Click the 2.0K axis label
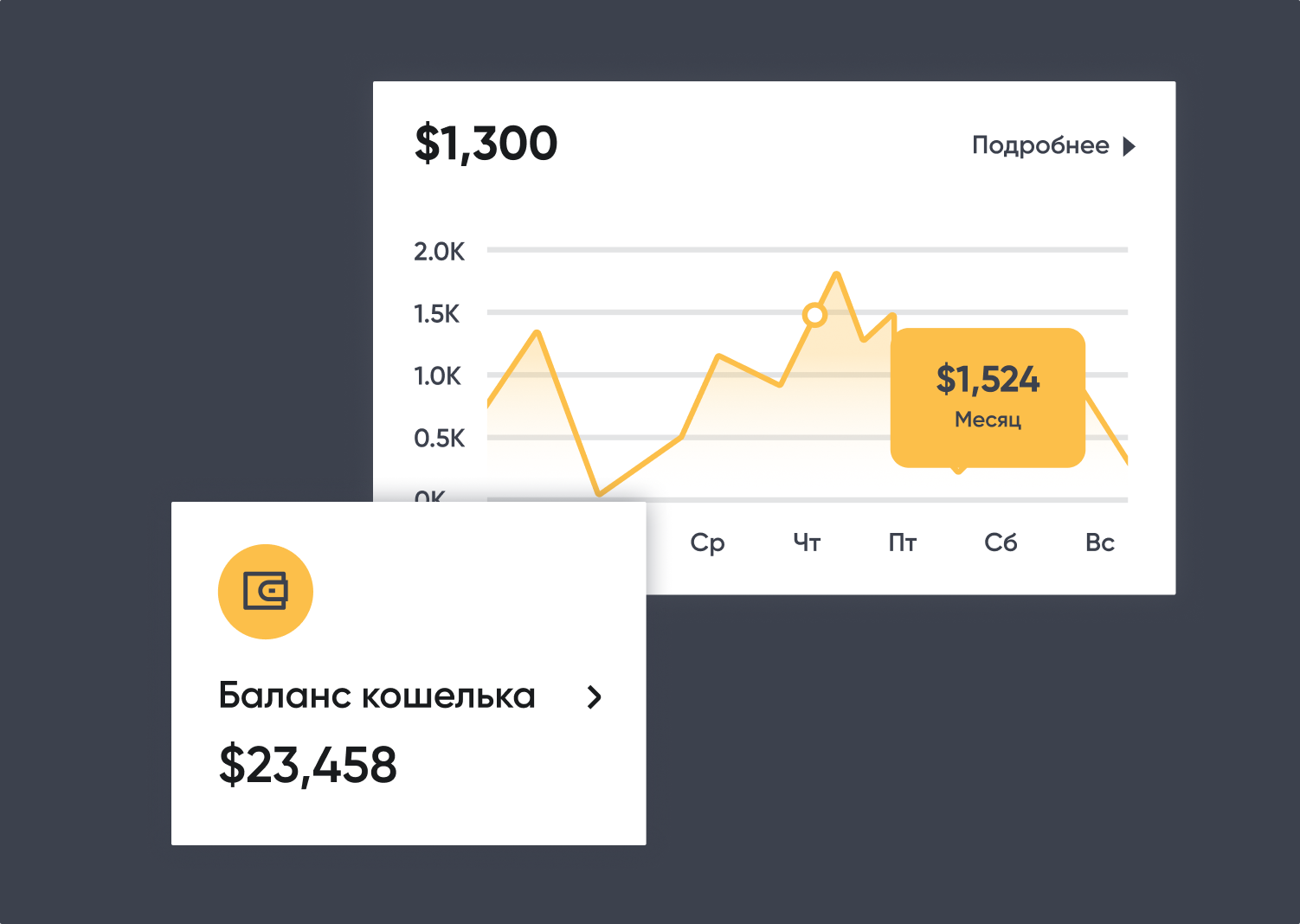Screen dimensions: 1300x924 [x=439, y=252]
